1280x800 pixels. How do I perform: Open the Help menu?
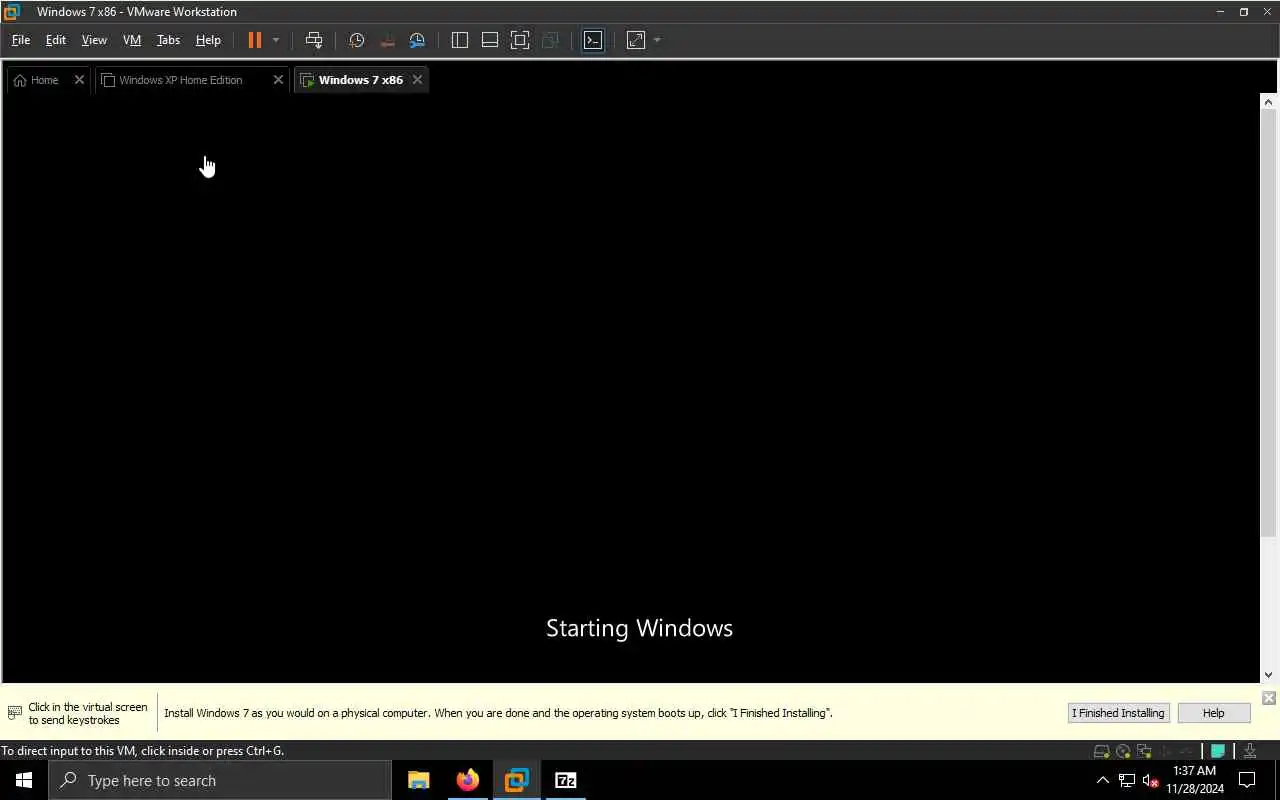pyautogui.click(x=208, y=40)
